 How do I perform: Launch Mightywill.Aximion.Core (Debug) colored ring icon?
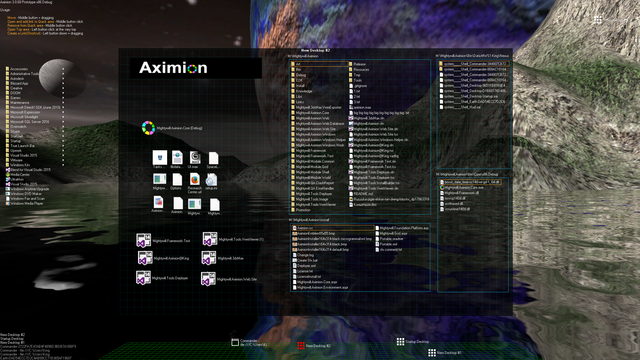[x=148, y=128]
